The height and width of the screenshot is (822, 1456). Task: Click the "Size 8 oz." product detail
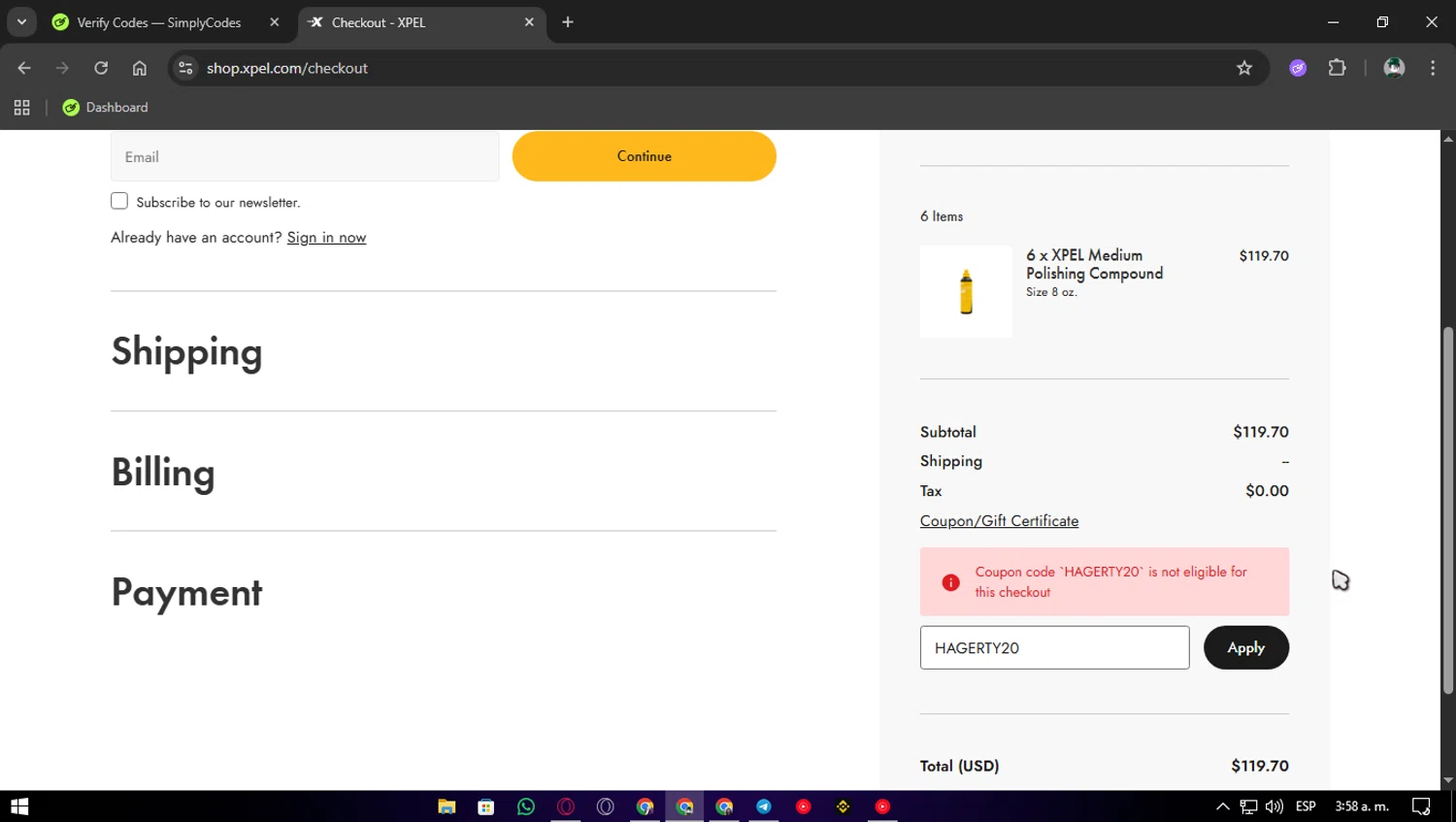pos(1051,292)
